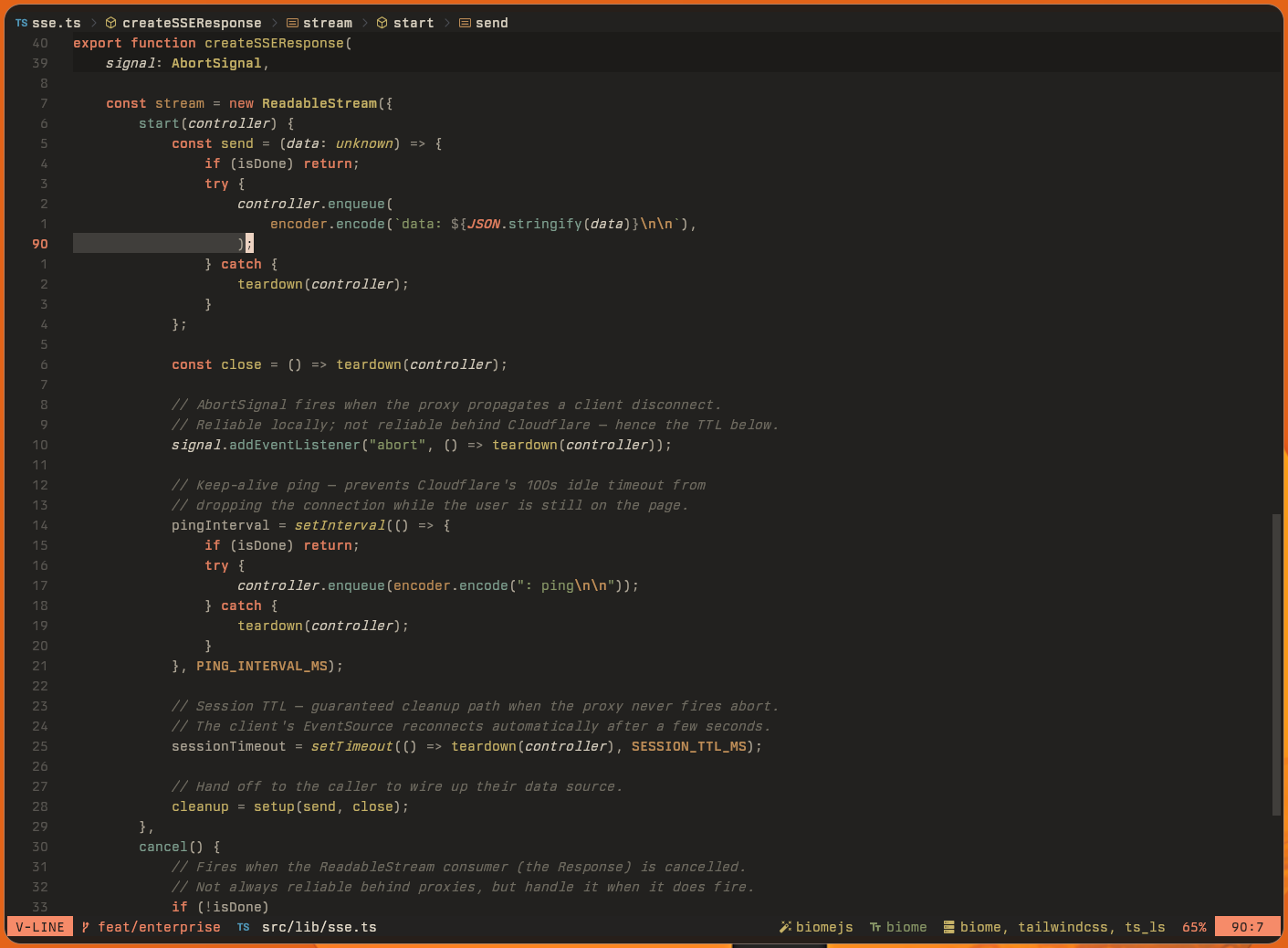Image resolution: width=1288 pixels, height=948 pixels.
Task: Click the git branch icon in statusline
Action: pyautogui.click(x=86, y=927)
